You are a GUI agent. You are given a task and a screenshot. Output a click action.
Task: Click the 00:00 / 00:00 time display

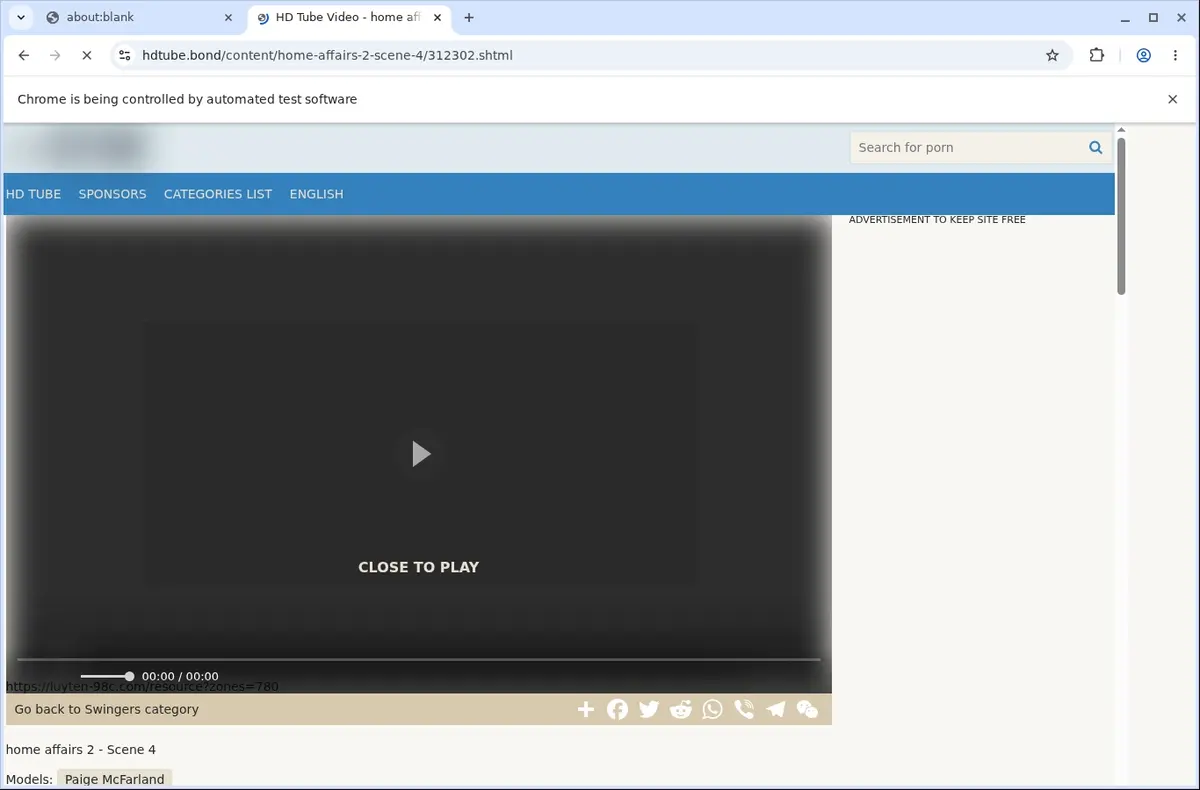[180, 676]
